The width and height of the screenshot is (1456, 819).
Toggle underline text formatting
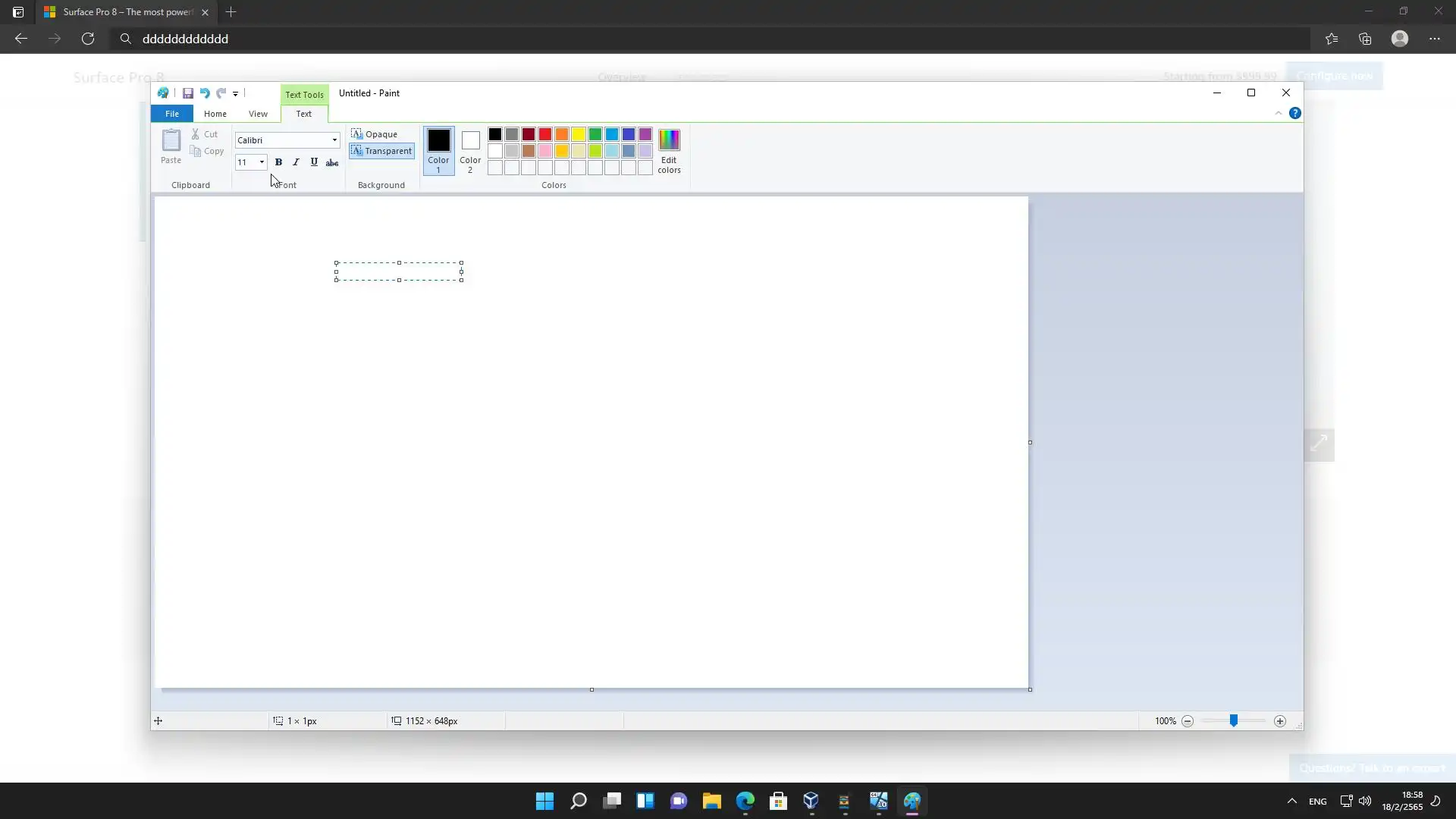coord(314,162)
